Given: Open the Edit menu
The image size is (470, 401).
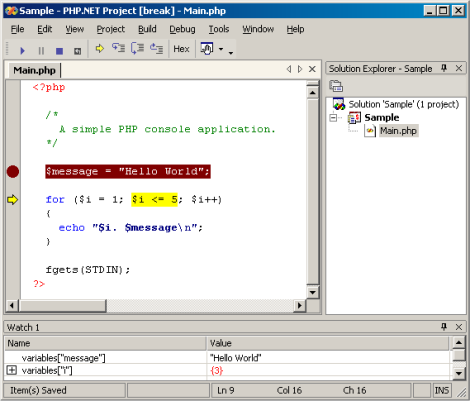Looking at the screenshot, I should pyautogui.click(x=45, y=29).
